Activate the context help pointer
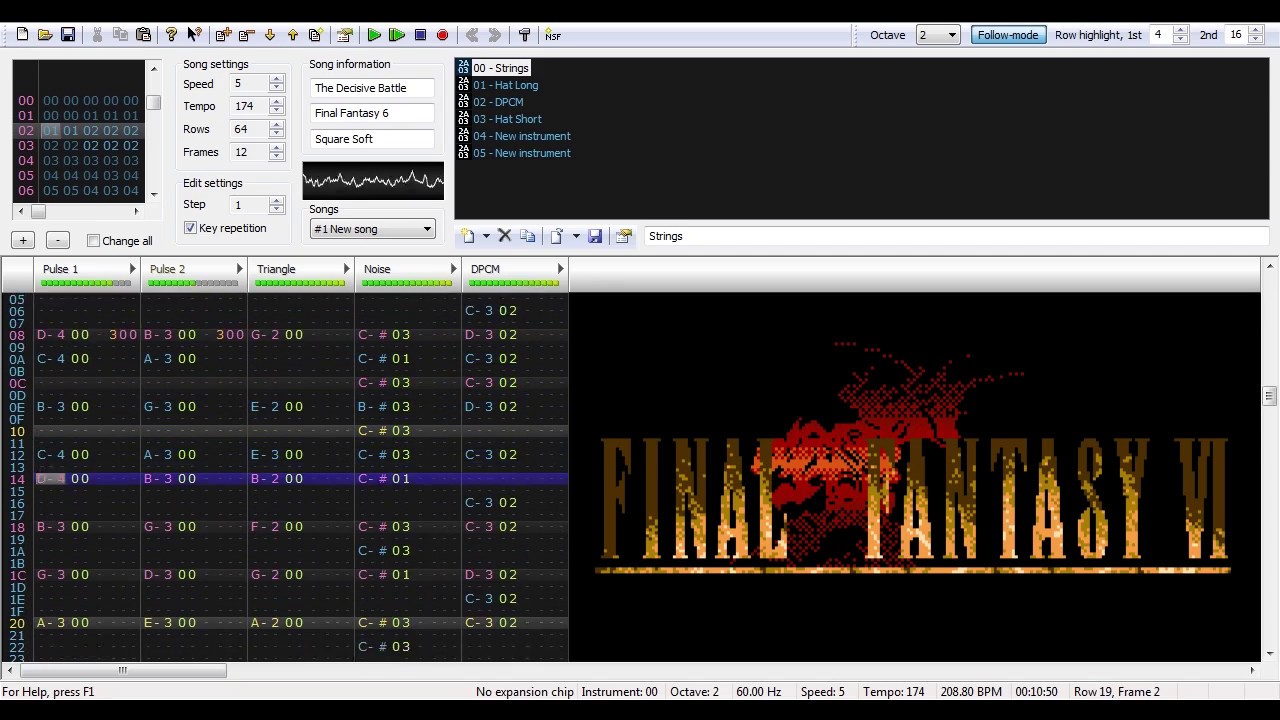1280x720 pixels. click(194, 35)
